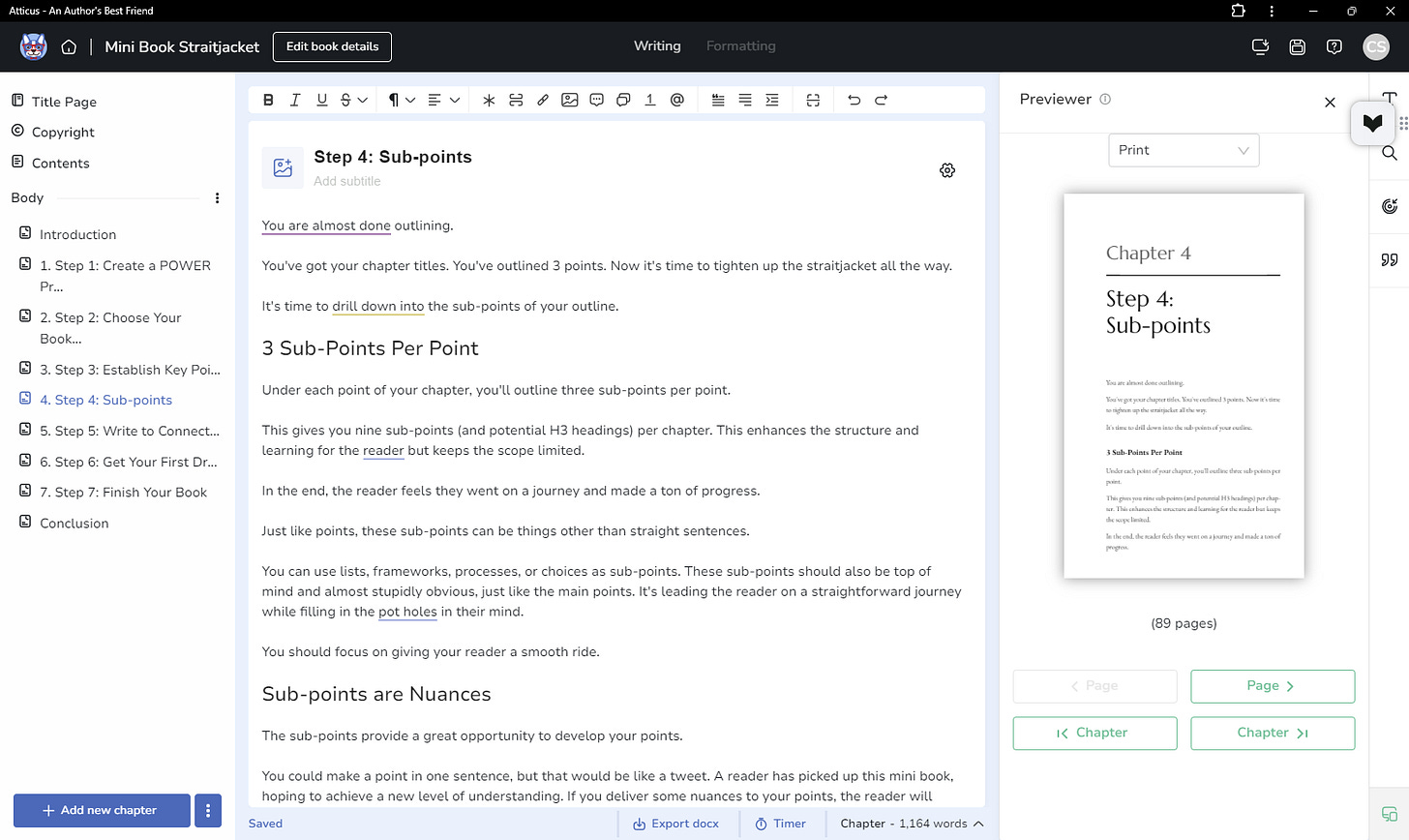Open chapter settings gear icon
Viewport: 1409px width, 840px height.
[x=947, y=170]
